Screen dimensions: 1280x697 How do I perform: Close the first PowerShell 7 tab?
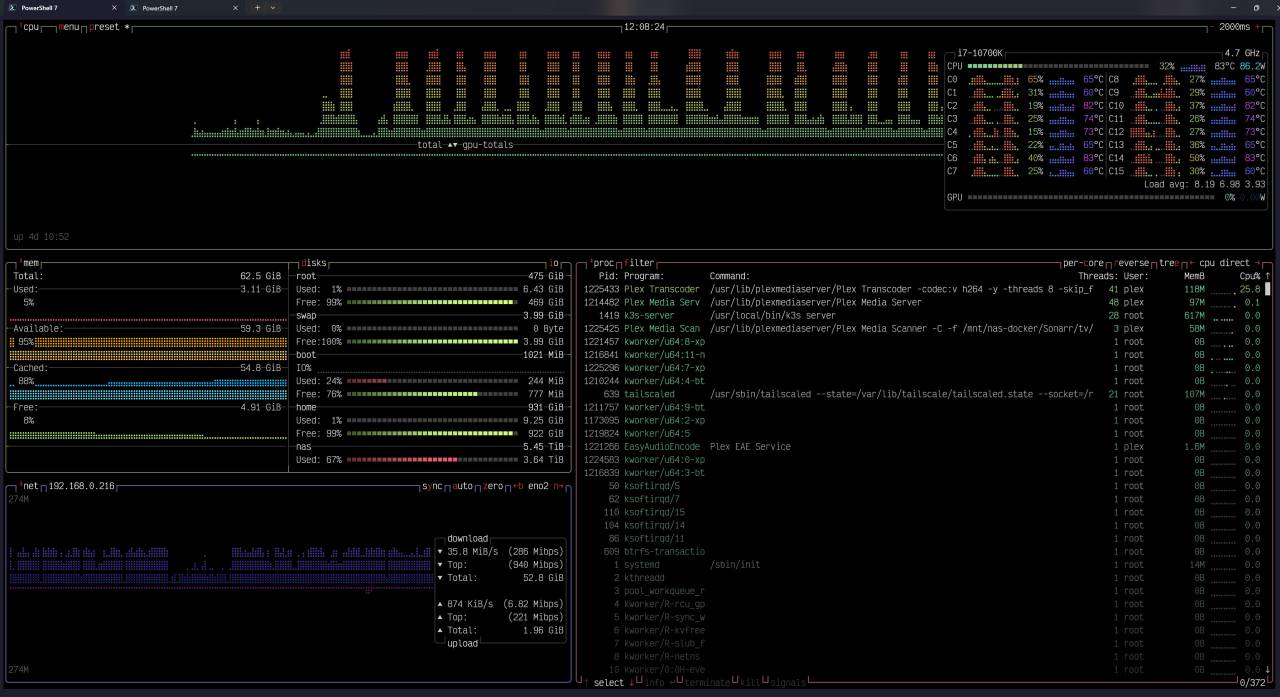click(x=115, y=8)
